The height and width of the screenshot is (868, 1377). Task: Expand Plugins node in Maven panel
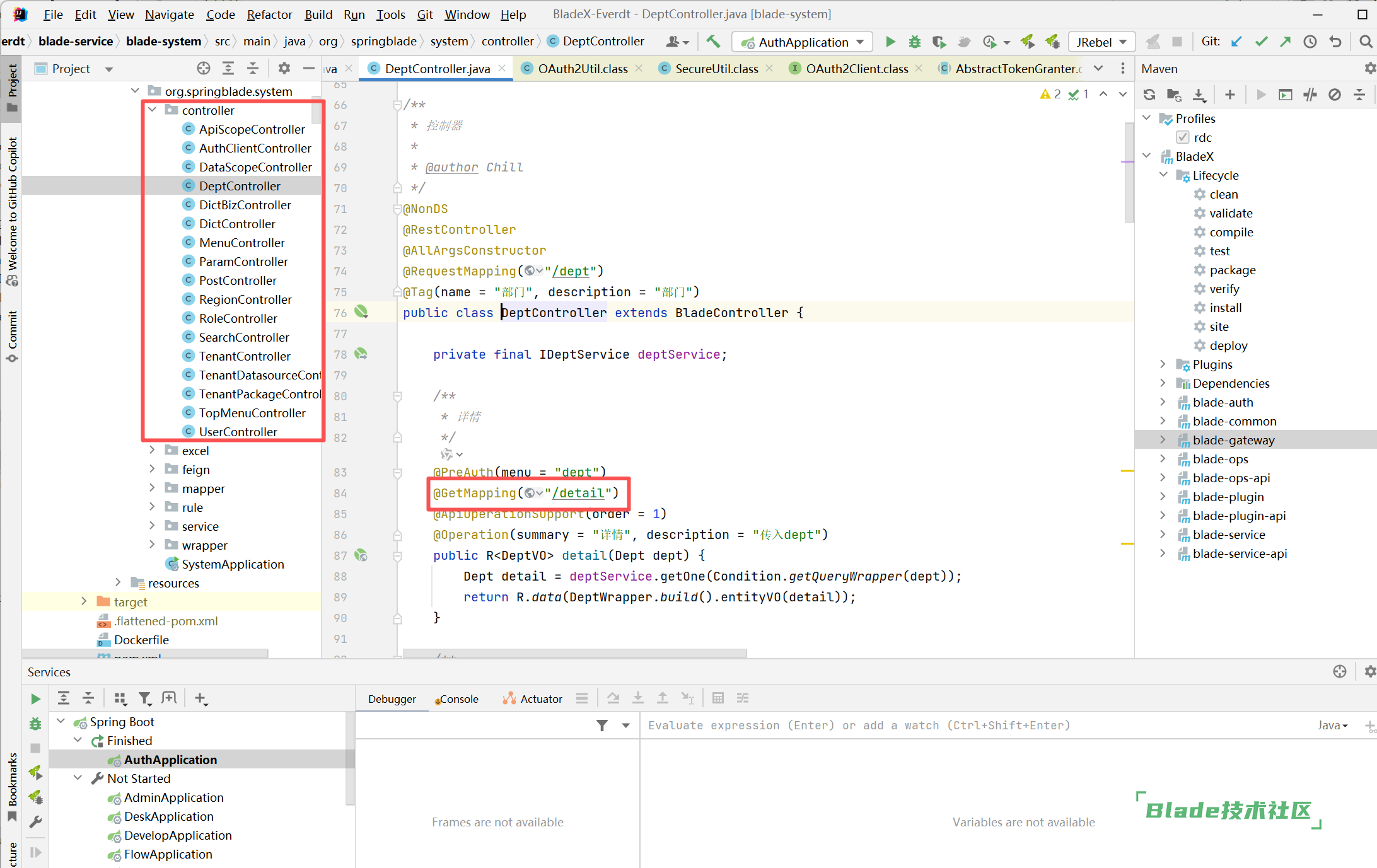(x=1163, y=364)
